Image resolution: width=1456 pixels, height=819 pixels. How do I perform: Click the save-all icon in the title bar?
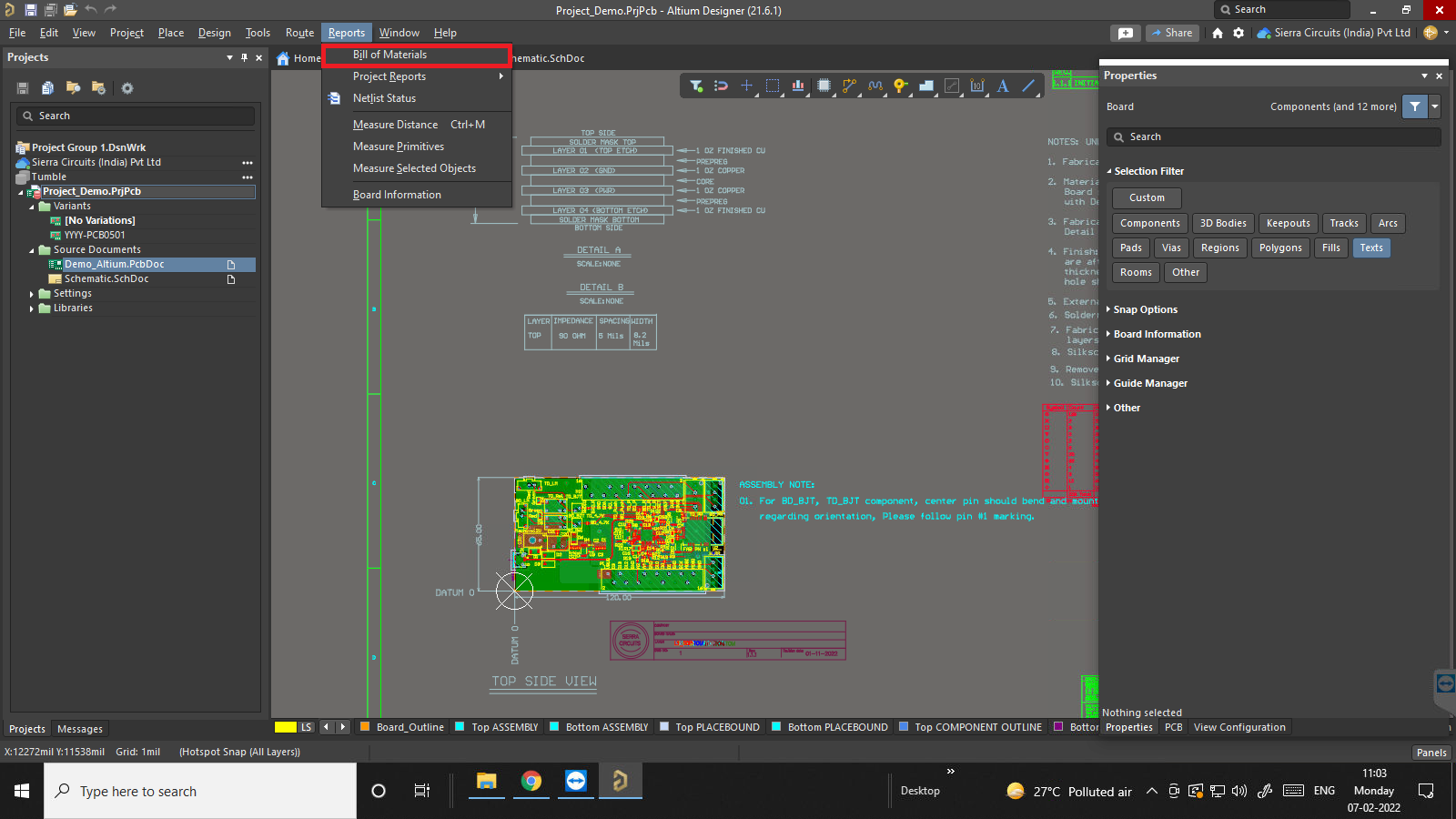[50, 10]
